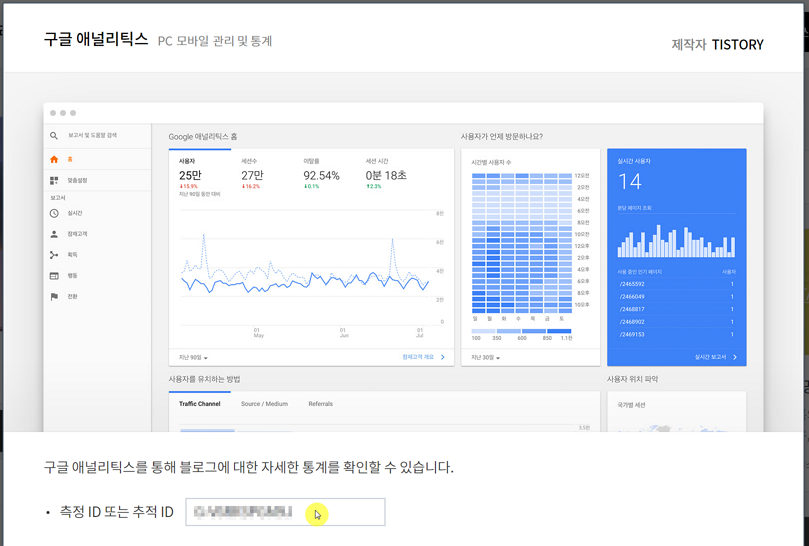Viewport: 809px width, 546px height.
Task: Click the measurement ID or tracking ID input field
Action: click(285, 512)
